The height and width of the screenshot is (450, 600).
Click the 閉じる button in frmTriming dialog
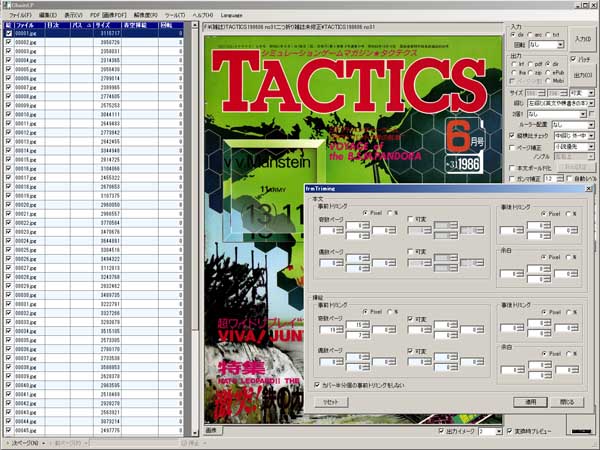click(x=567, y=402)
